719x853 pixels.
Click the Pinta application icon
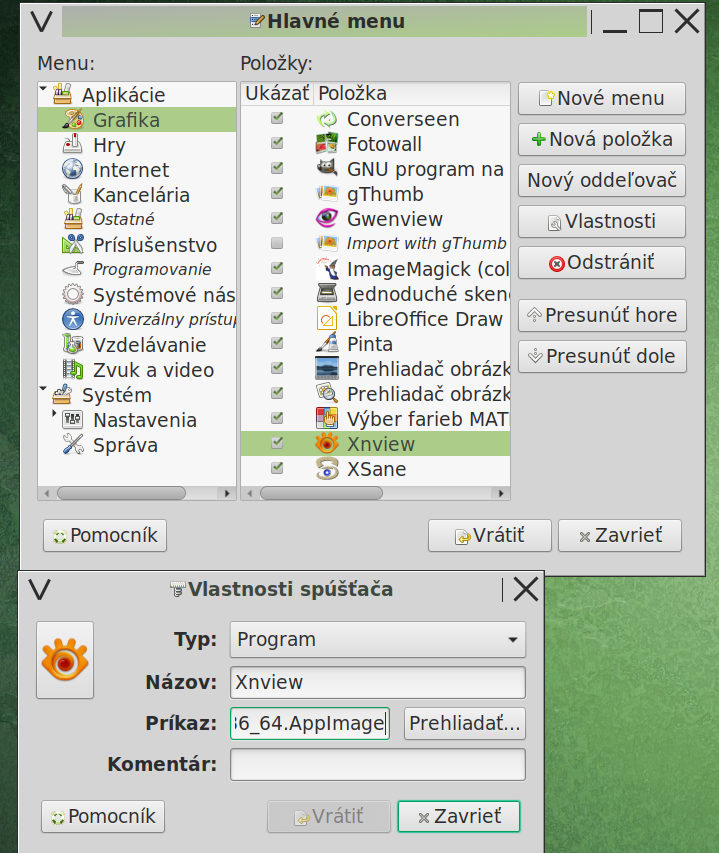327,344
